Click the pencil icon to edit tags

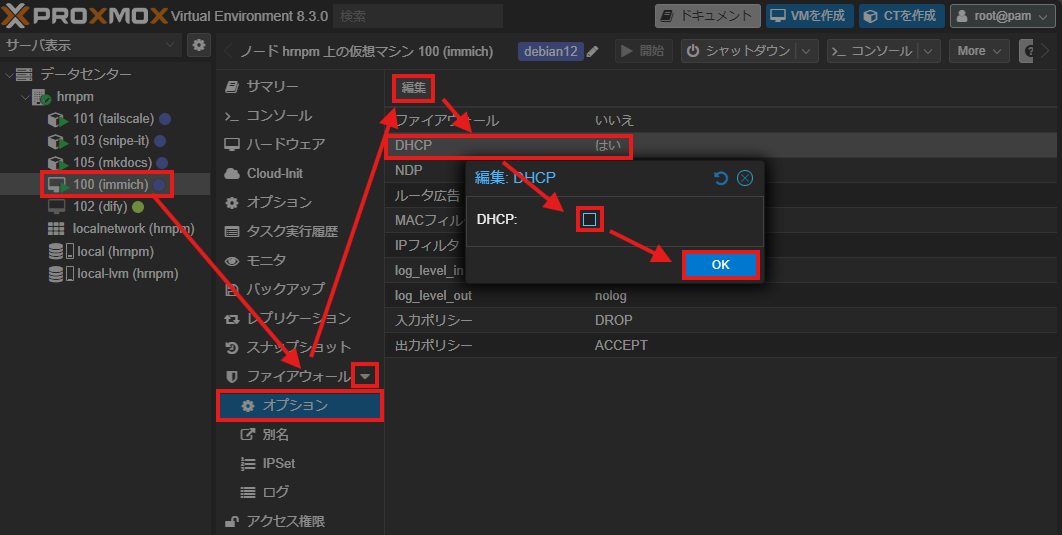593,51
